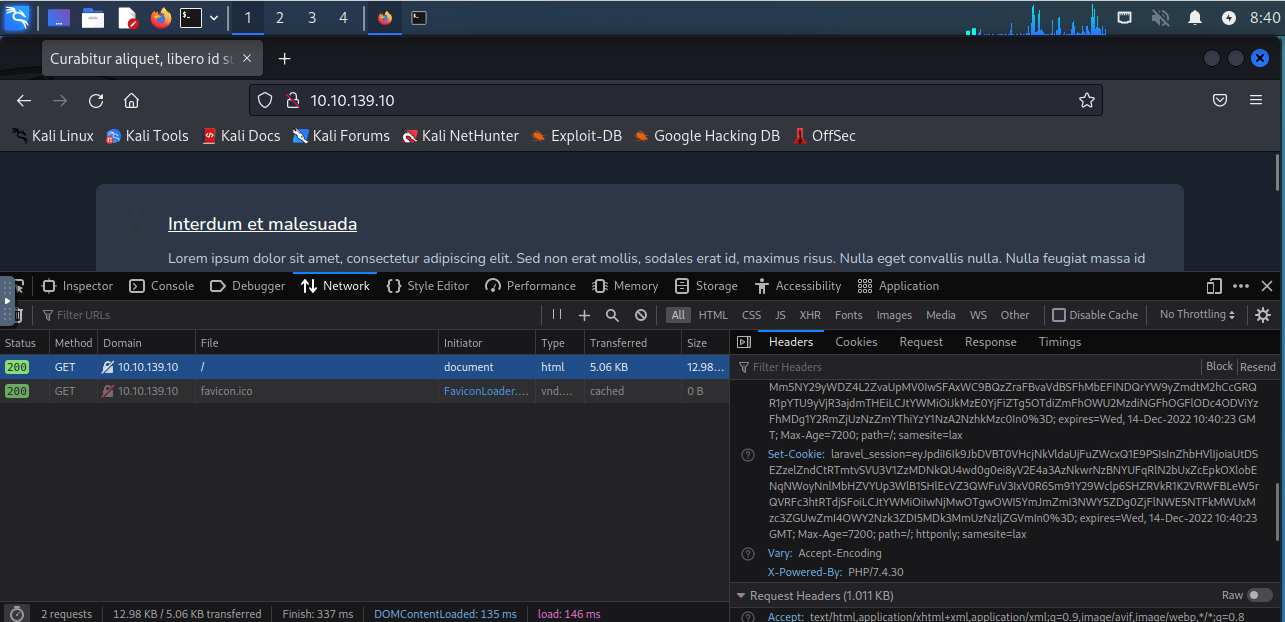
Task: Bookmark this page with star icon
Action: [1087, 100]
